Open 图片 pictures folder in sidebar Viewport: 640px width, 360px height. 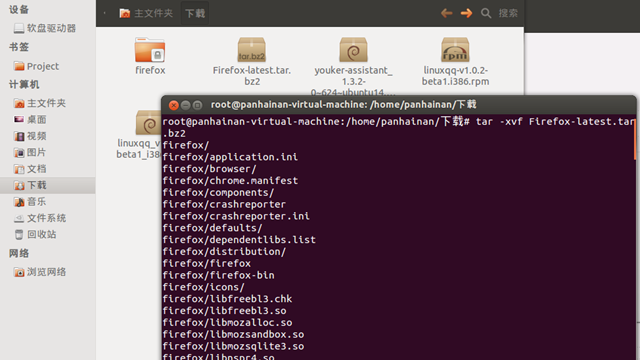30,152
